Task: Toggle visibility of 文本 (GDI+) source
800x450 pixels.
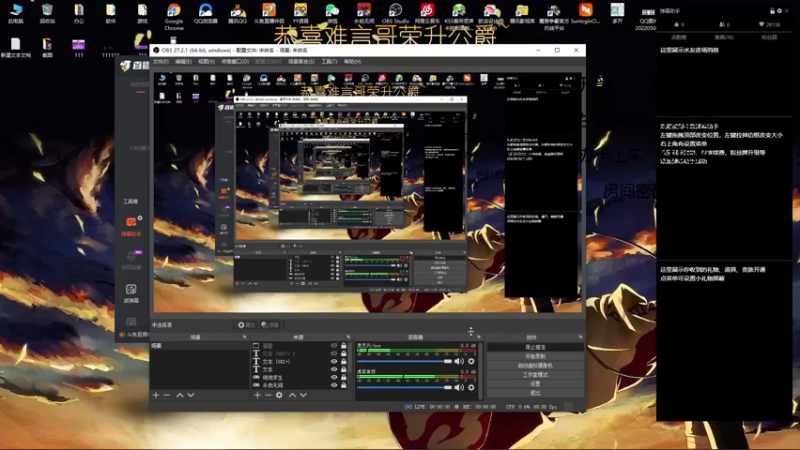Action: point(334,361)
